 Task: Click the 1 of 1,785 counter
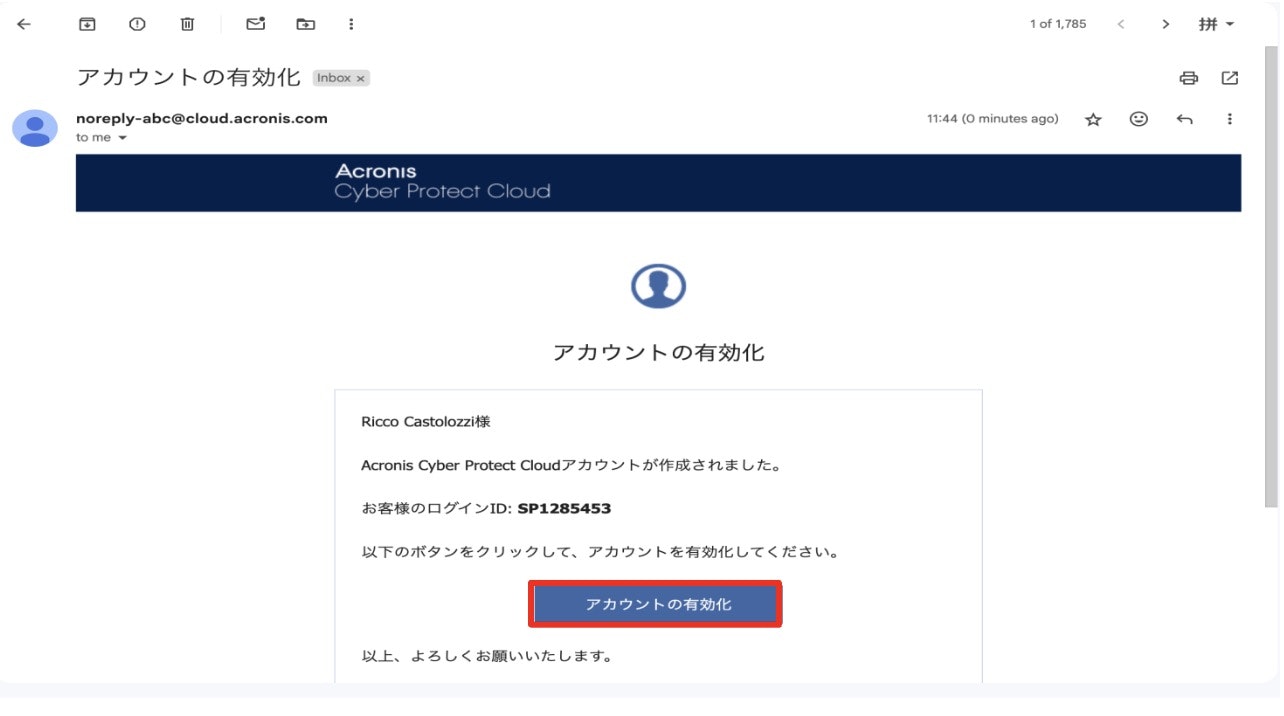tap(1058, 24)
